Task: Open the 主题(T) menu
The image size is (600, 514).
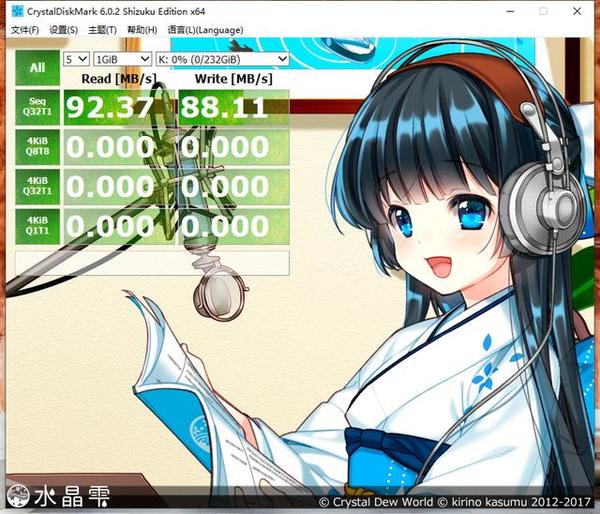Action: coord(102,30)
